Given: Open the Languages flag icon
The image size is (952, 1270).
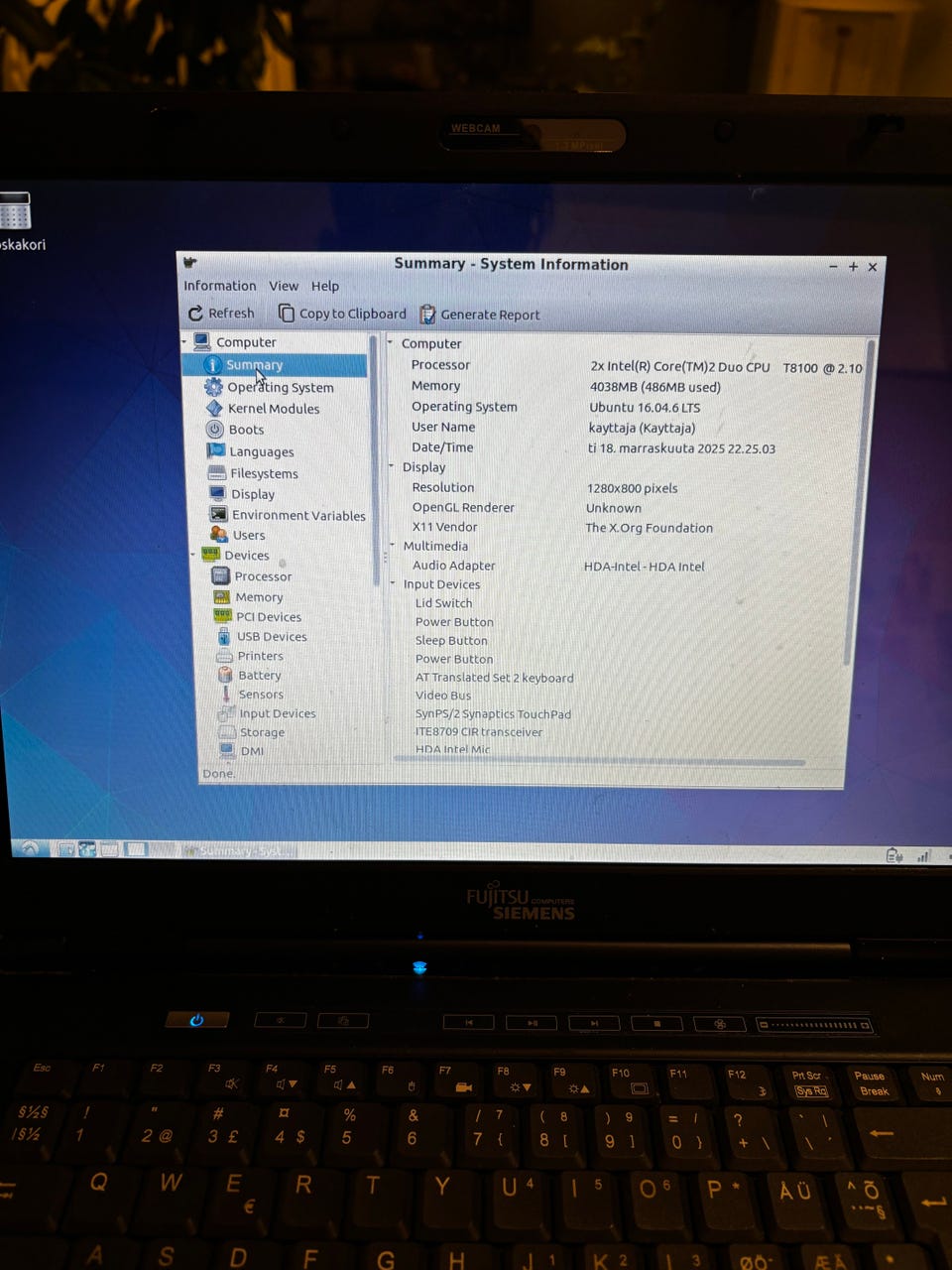Looking at the screenshot, I should 216,450.
